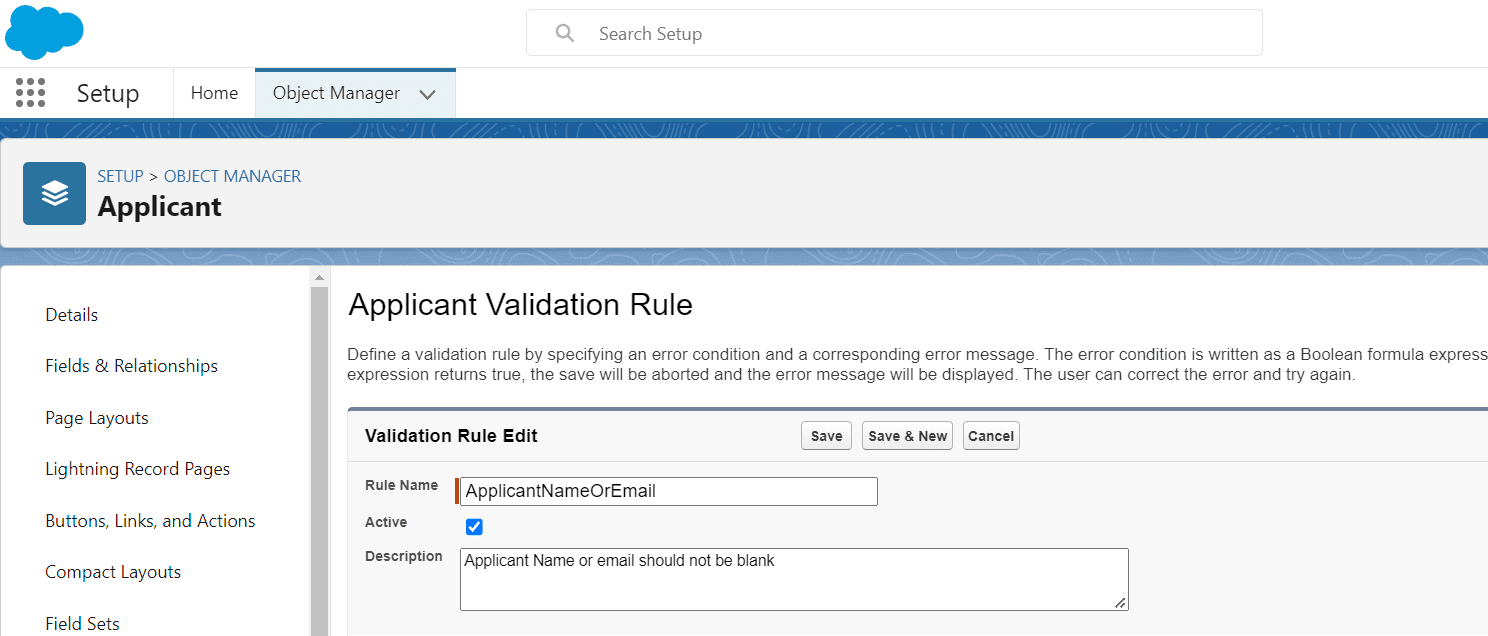The width and height of the screenshot is (1488, 636).
Task: Click inside the Rule Name field
Action: coord(667,491)
